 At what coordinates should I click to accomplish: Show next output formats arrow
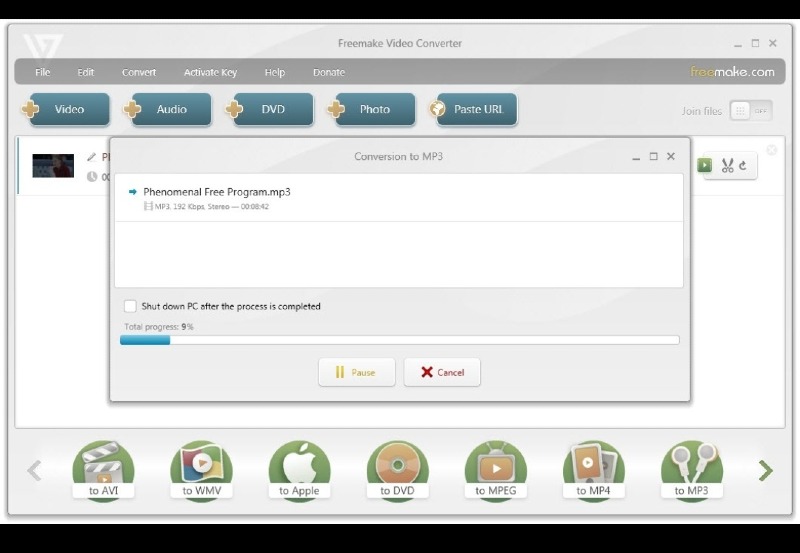tap(765, 470)
